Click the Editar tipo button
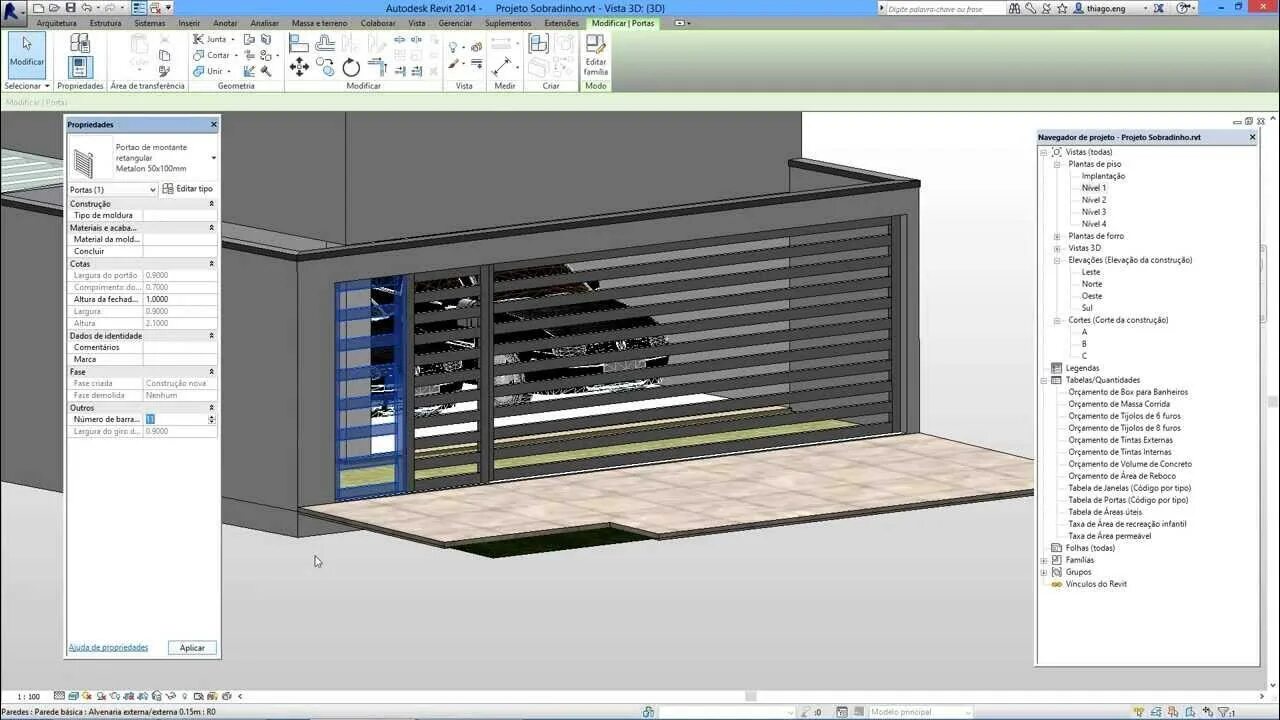The width and height of the screenshot is (1280, 720). coord(188,189)
